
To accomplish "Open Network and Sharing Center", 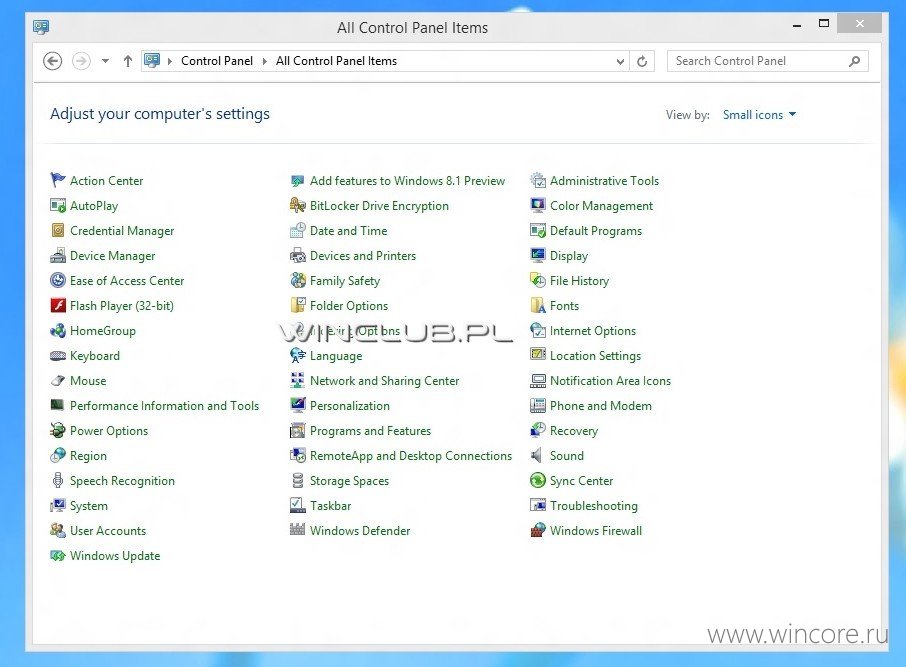I will tap(384, 380).
